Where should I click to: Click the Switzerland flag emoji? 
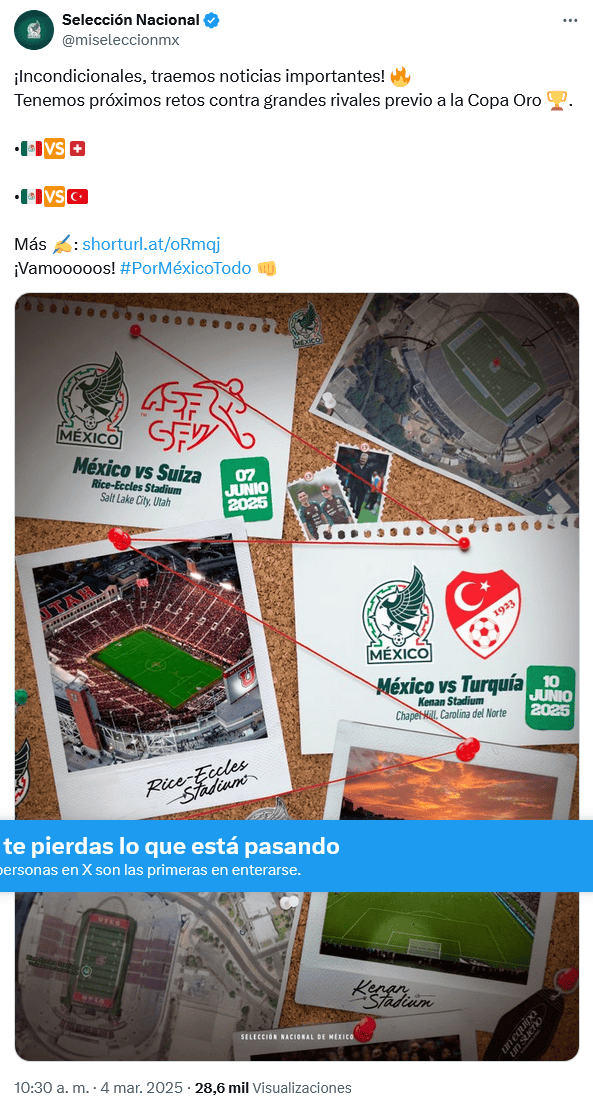click(x=77, y=149)
